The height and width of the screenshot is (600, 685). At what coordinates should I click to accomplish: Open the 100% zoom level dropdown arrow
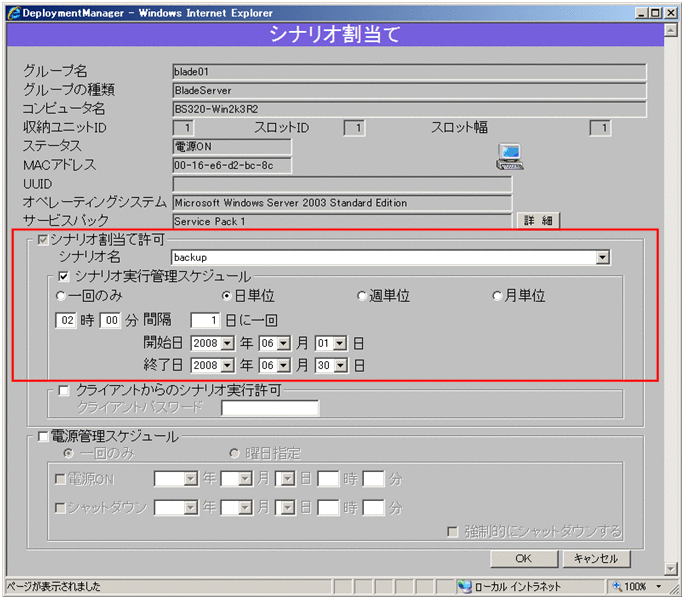click(658, 586)
